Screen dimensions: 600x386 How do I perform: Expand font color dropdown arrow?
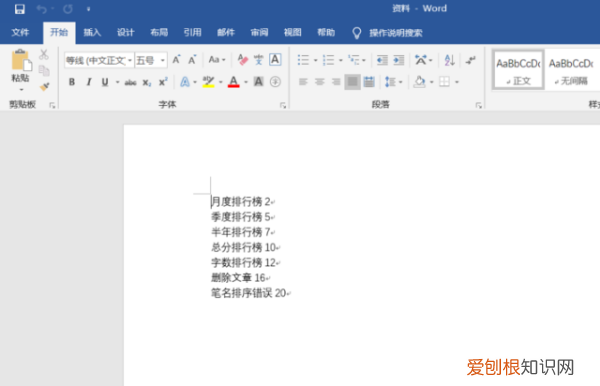[246, 82]
